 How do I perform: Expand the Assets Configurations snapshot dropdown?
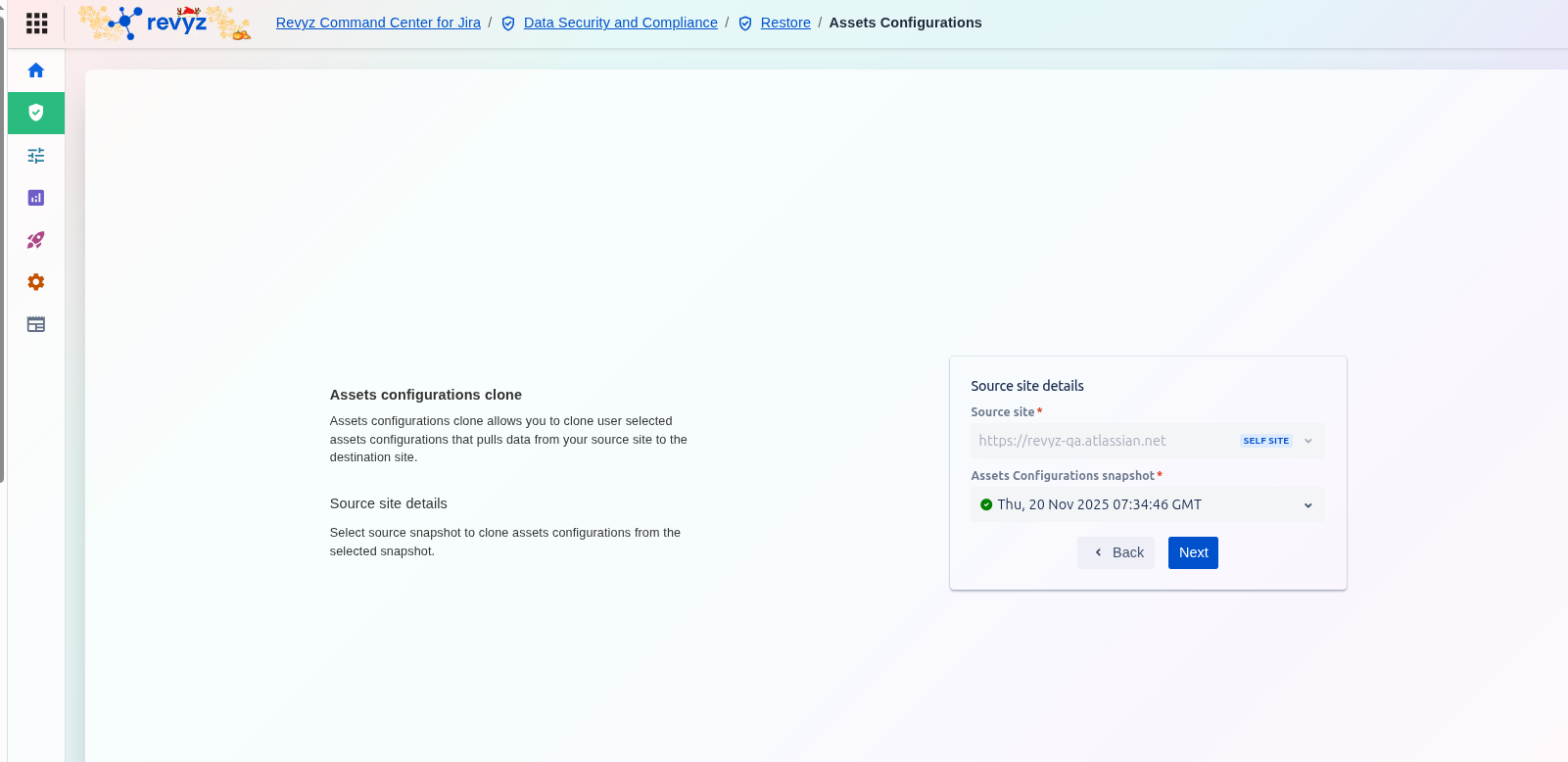click(1147, 504)
